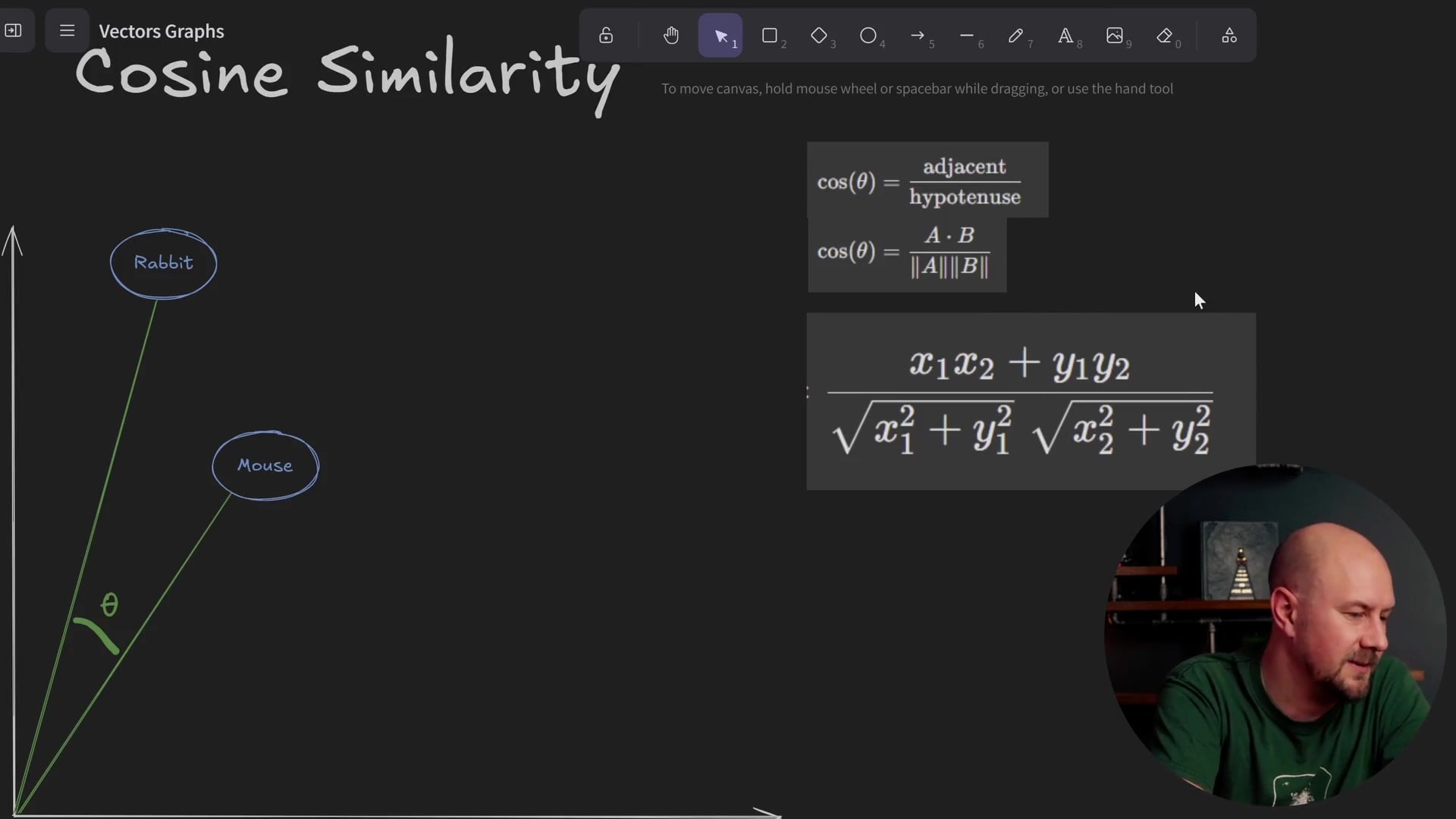Select the Rabbit ellipse node

pyautogui.click(x=164, y=263)
